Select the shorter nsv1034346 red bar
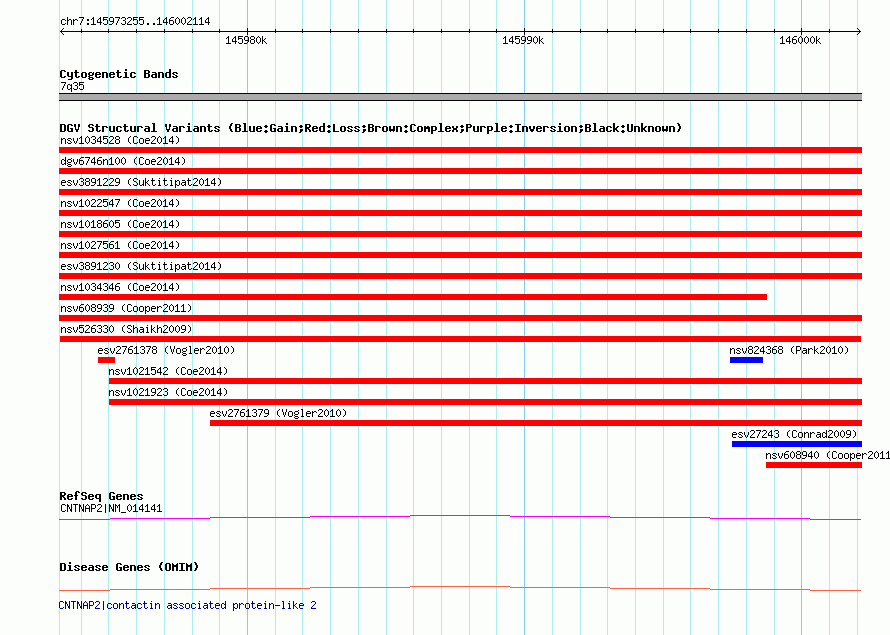Viewport: 890px width, 635px height. pyautogui.click(x=412, y=297)
